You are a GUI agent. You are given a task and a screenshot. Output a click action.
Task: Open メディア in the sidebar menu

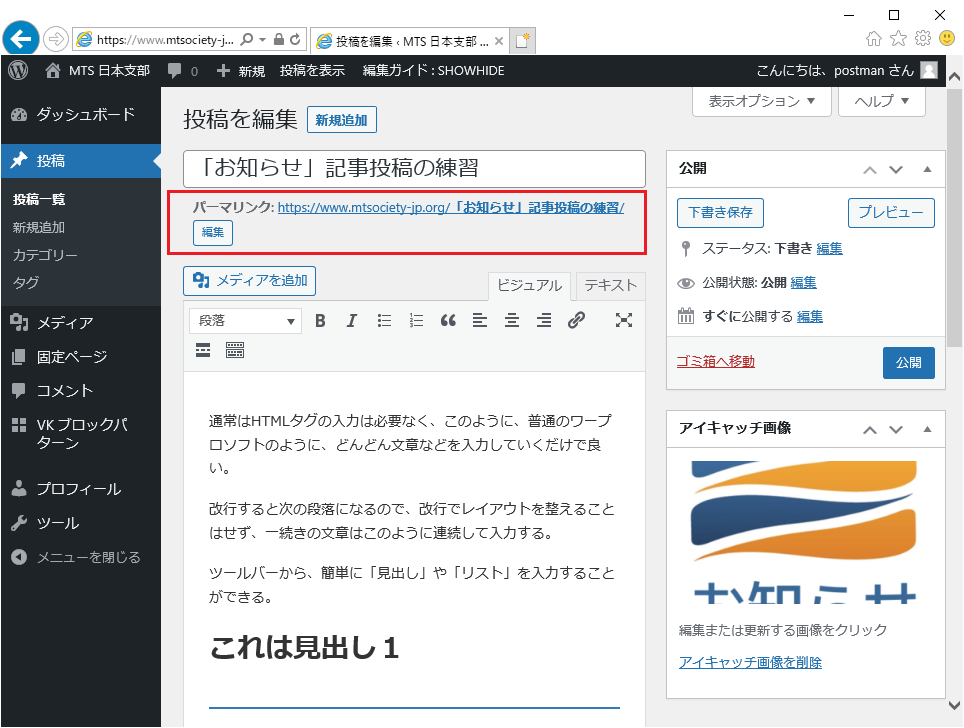[65, 322]
